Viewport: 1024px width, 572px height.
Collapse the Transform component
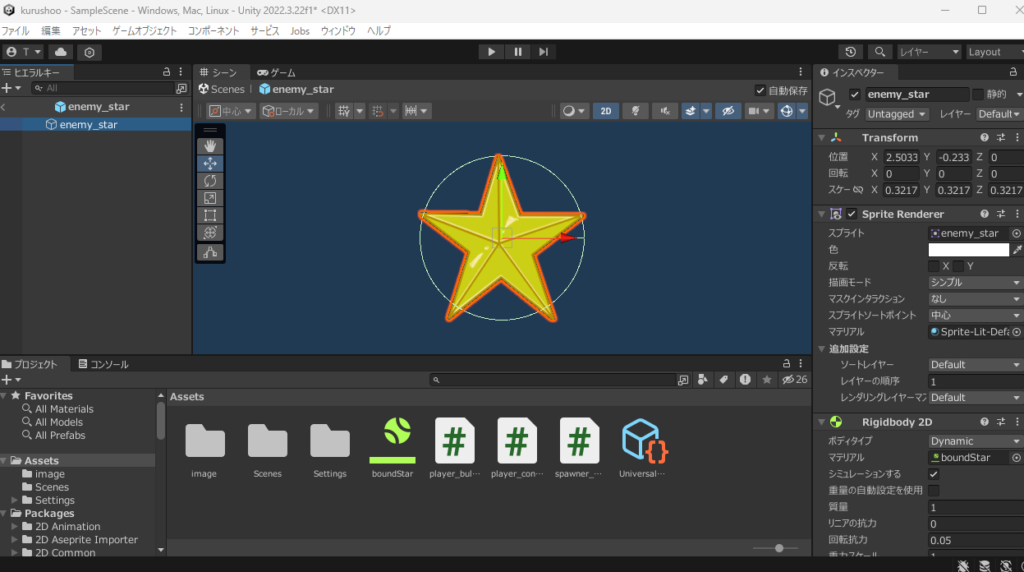pos(822,137)
